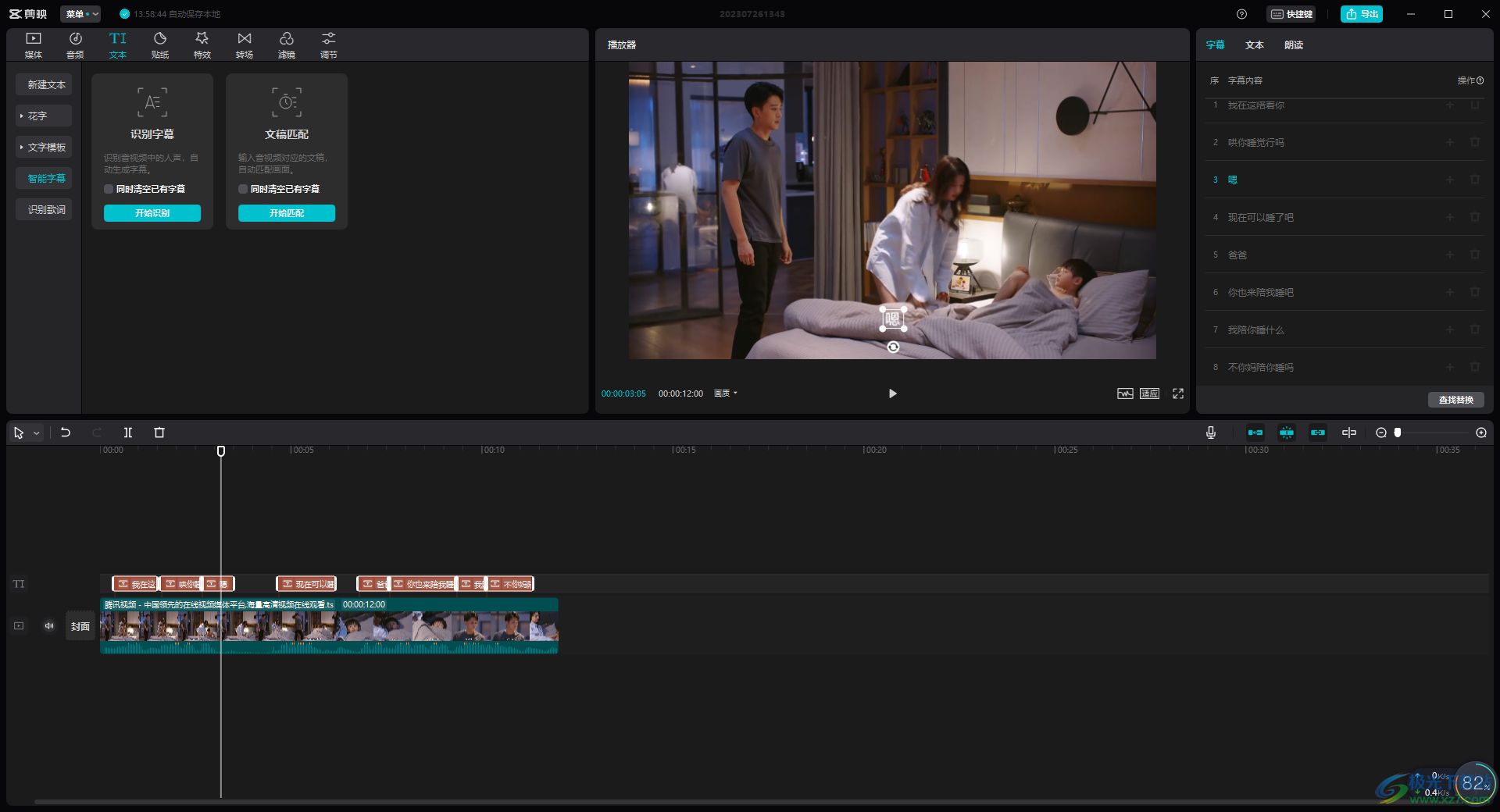The image size is (1500, 812).
Task: Click the microphone record voiceover icon
Action: 1211,433
